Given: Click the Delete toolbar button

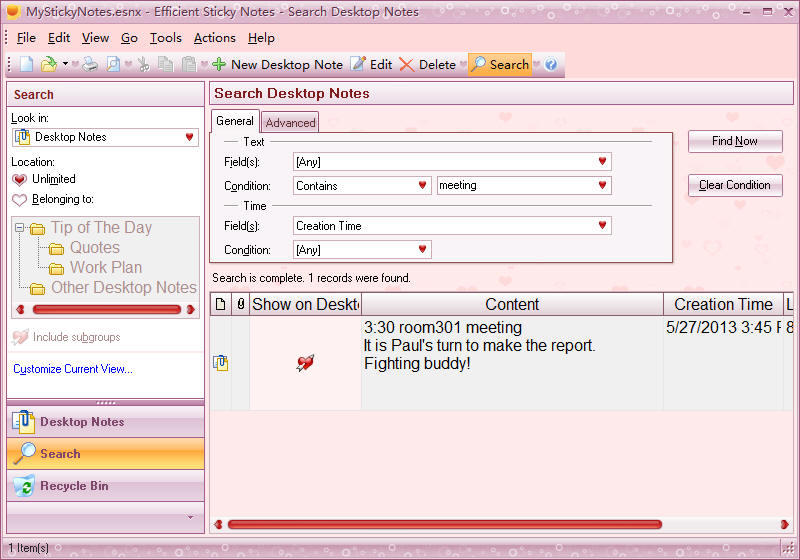Looking at the screenshot, I should (x=428, y=65).
